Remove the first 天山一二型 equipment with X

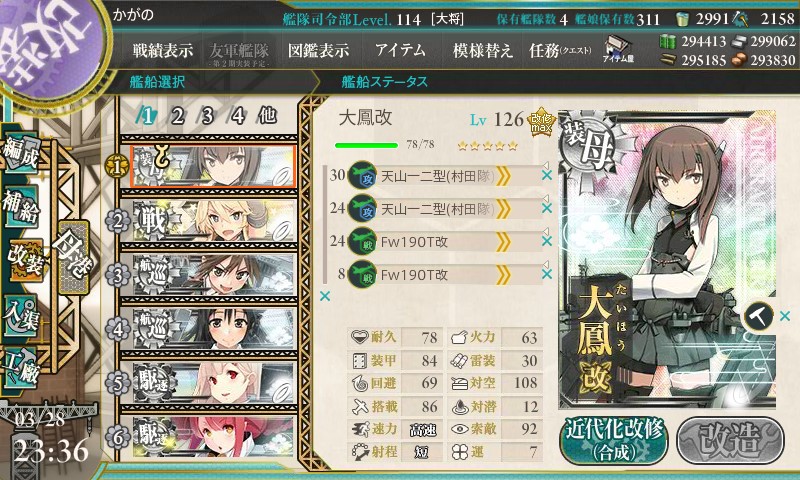click(x=546, y=175)
